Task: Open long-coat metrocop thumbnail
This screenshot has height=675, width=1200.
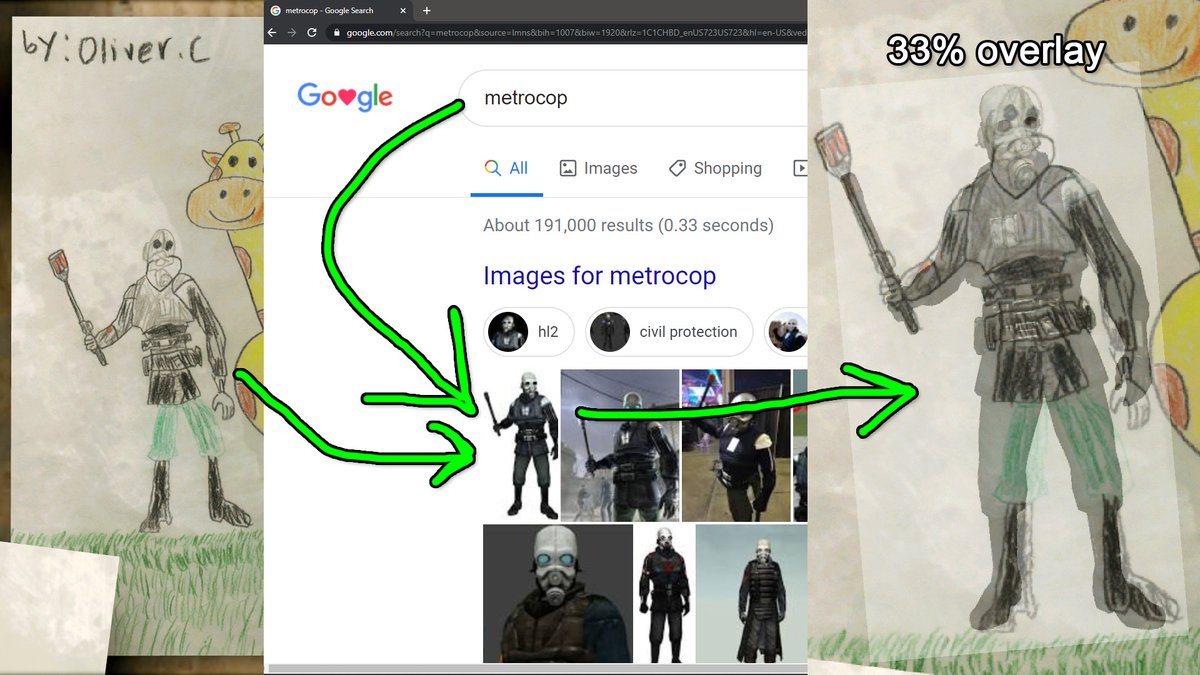Action: 751,593
